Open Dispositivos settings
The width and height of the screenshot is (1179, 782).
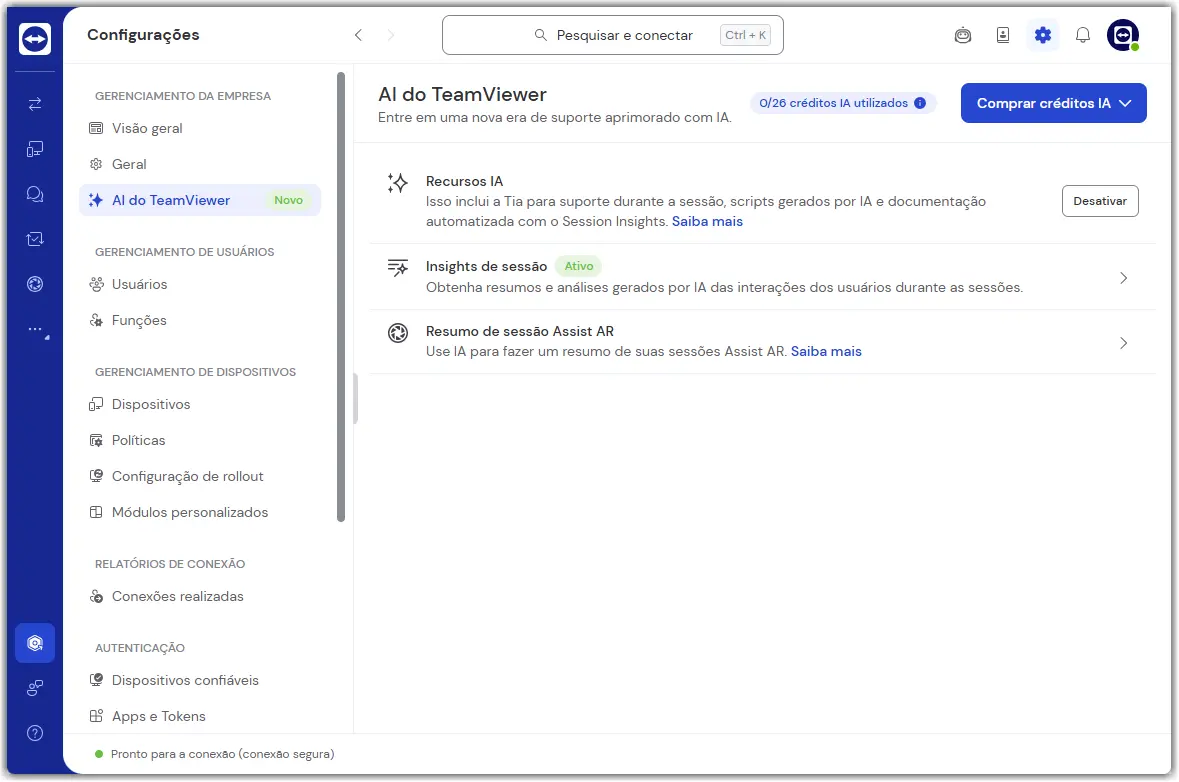199,405
